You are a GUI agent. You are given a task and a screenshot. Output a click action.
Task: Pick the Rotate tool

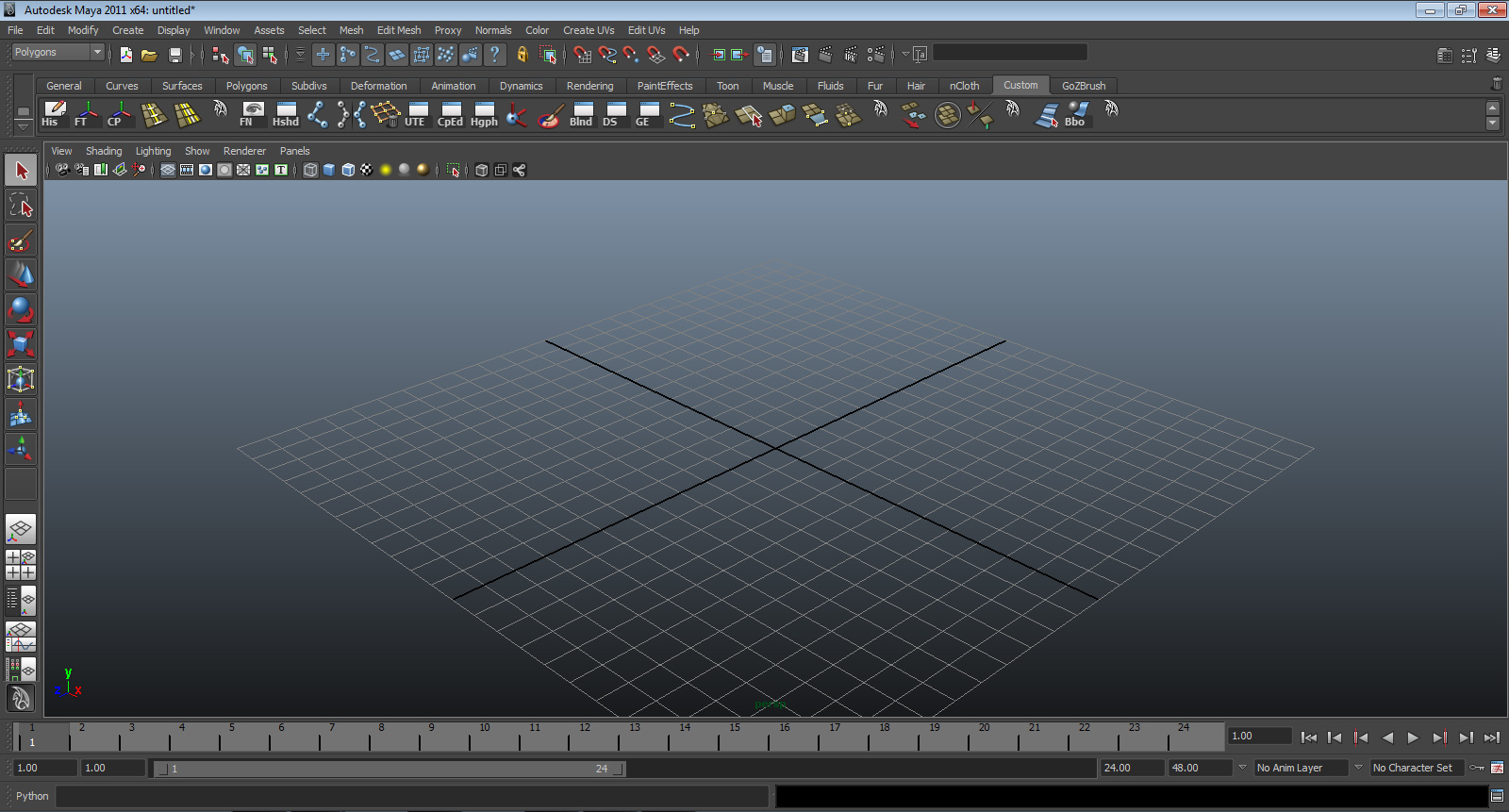[x=21, y=309]
